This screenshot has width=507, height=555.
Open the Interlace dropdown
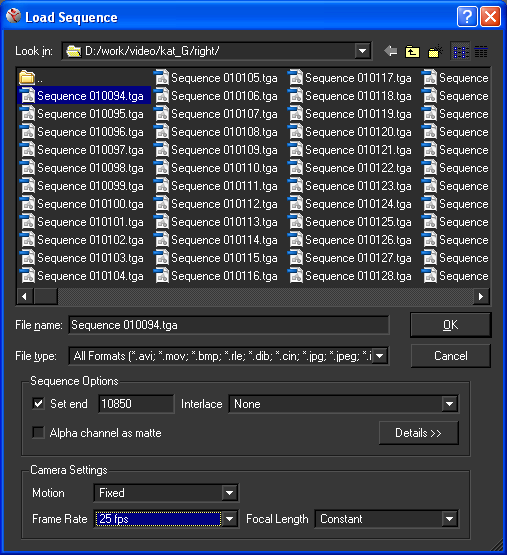pyautogui.click(x=450, y=404)
